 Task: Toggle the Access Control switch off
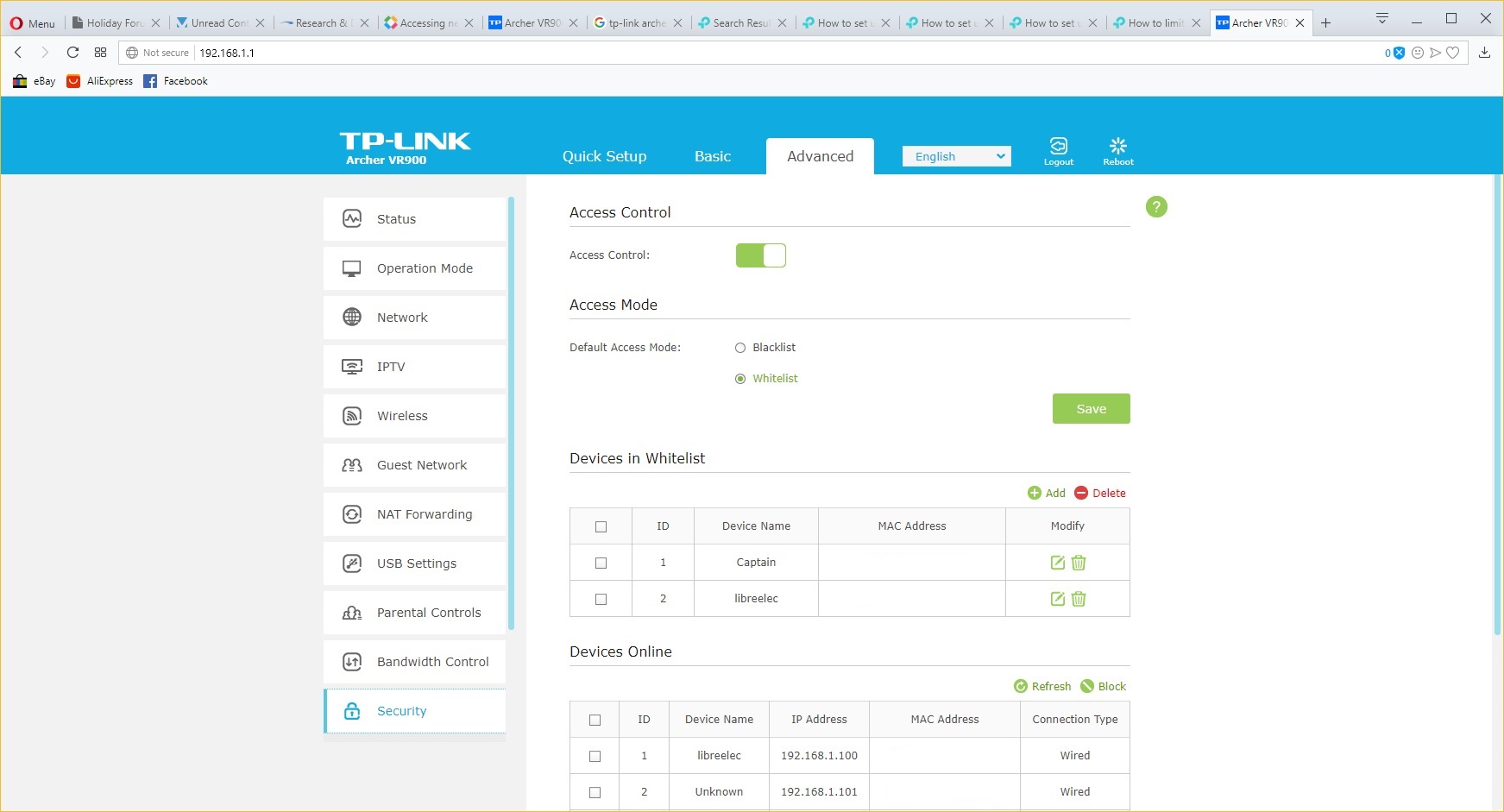760,255
